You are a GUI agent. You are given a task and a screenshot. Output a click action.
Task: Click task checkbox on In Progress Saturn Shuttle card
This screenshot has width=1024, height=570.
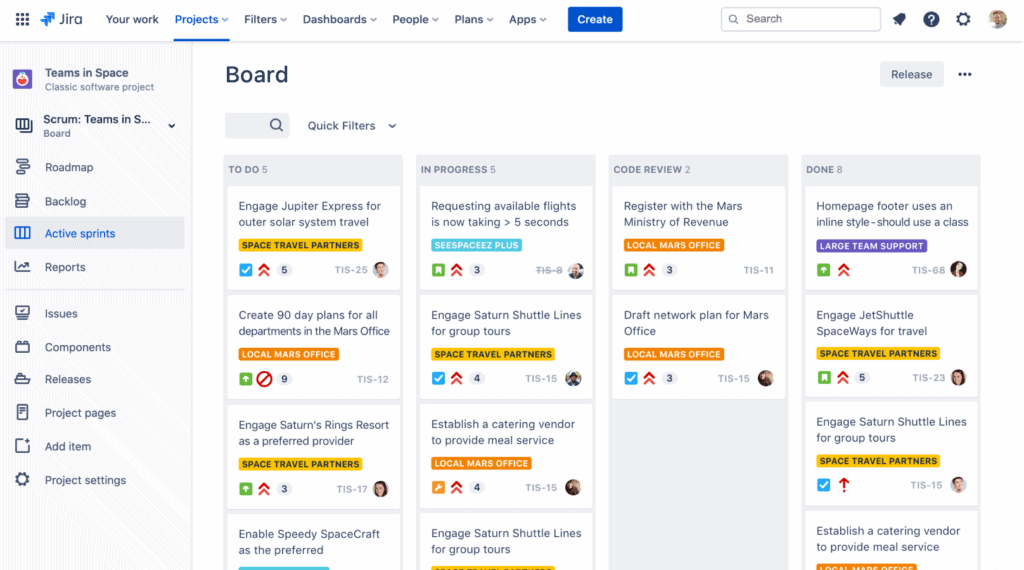click(x=438, y=378)
